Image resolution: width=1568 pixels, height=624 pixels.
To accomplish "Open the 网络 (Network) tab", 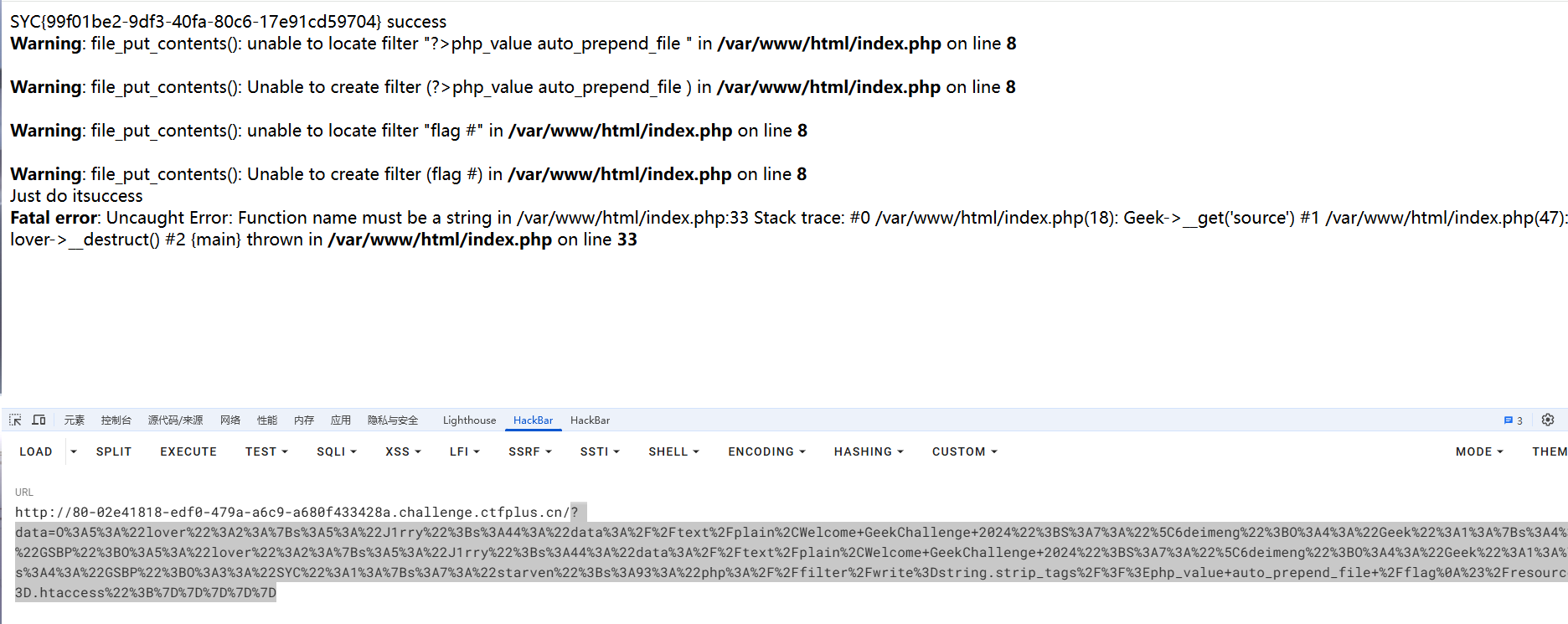I will (230, 420).
